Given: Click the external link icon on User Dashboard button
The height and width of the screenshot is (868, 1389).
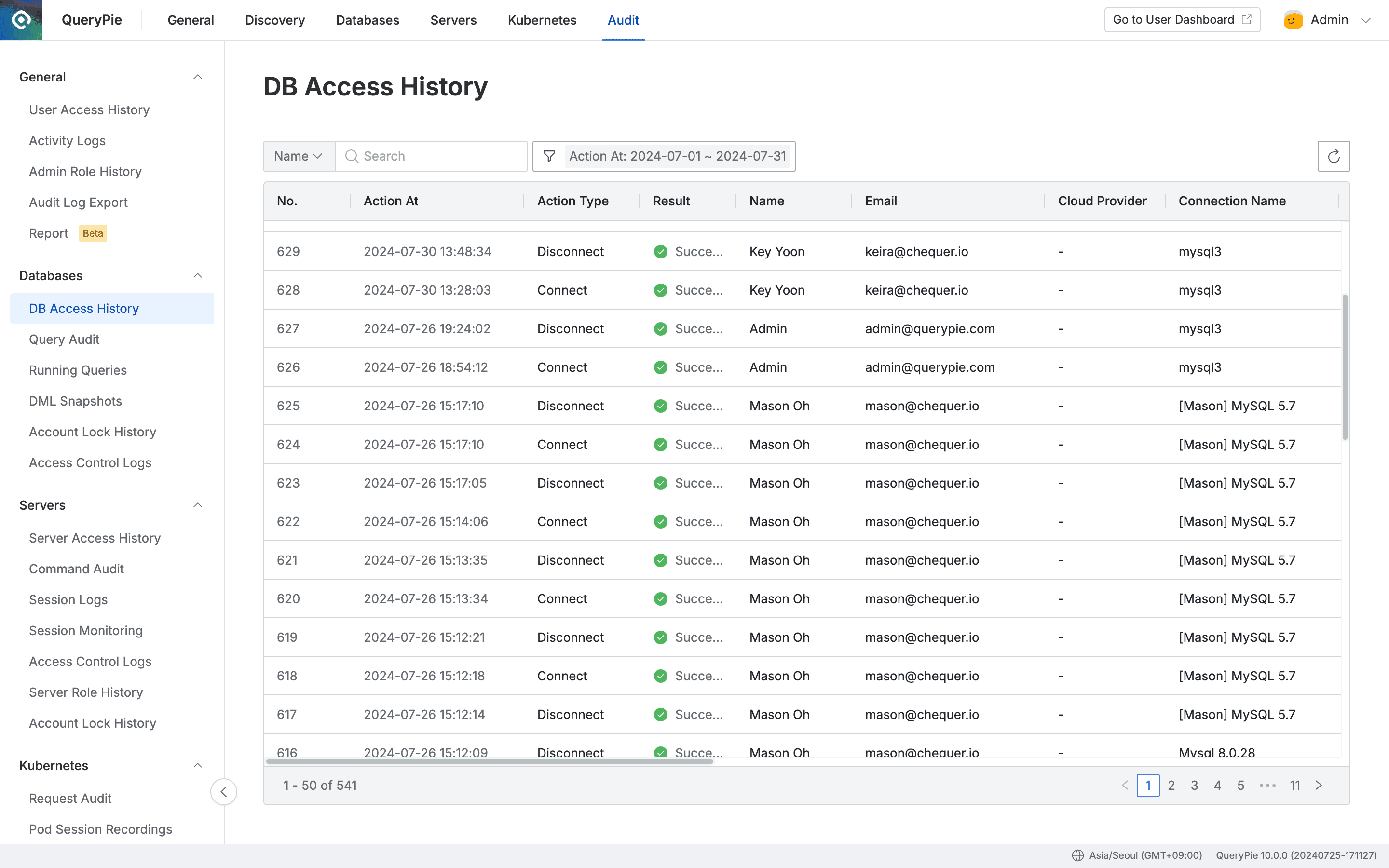Looking at the screenshot, I should coord(1246,19).
